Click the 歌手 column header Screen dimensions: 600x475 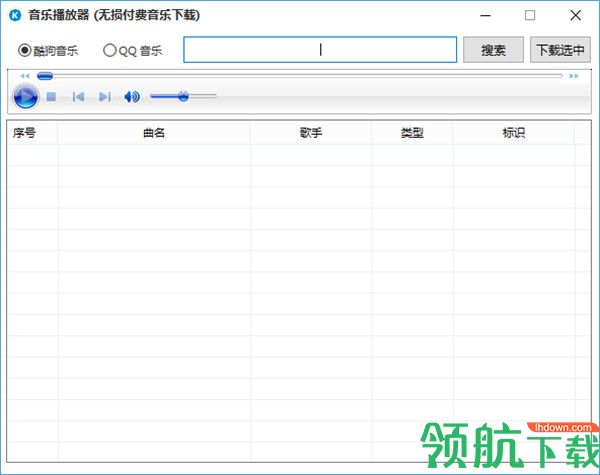(311, 133)
